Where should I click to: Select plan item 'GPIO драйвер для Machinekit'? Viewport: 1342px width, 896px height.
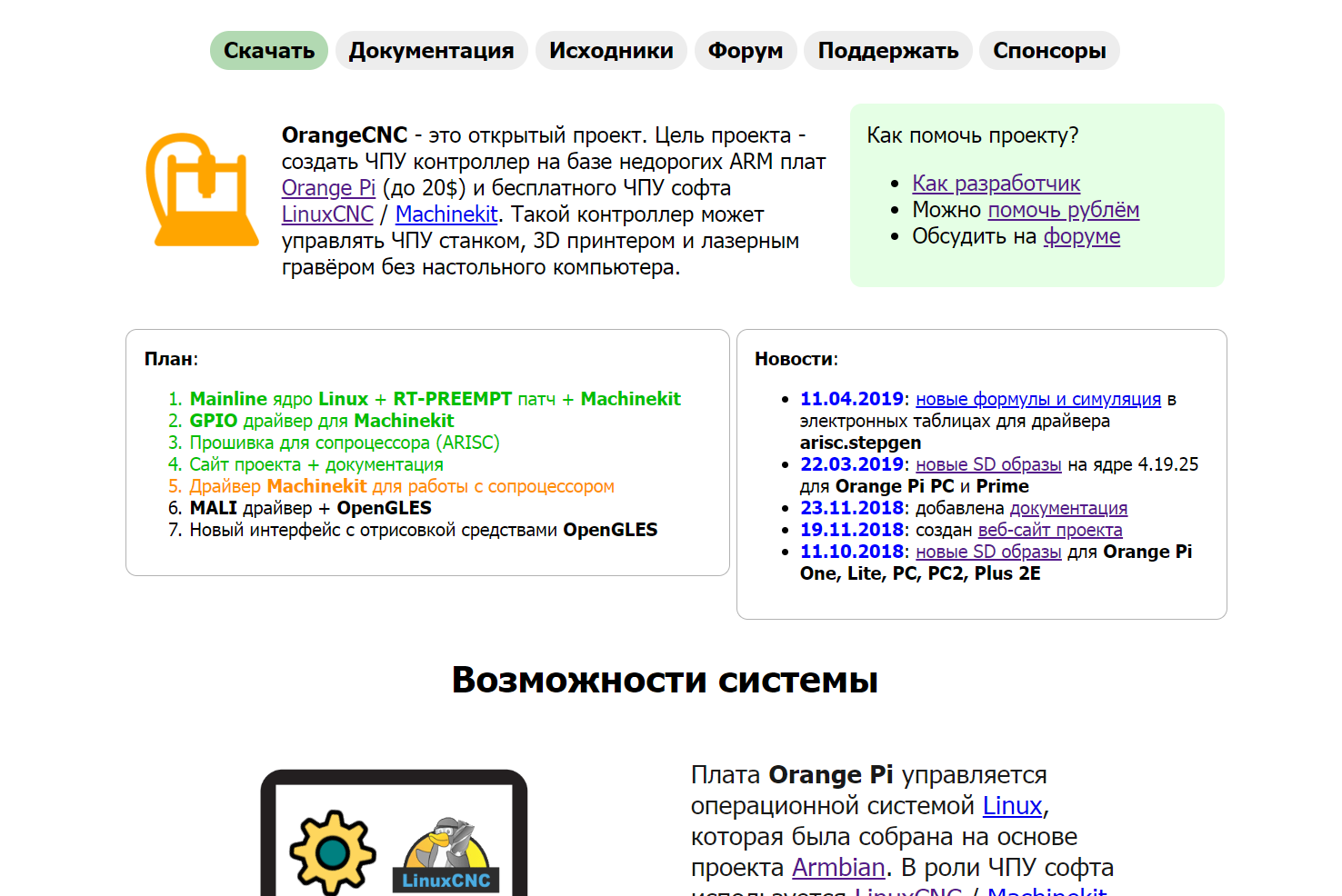point(322,421)
